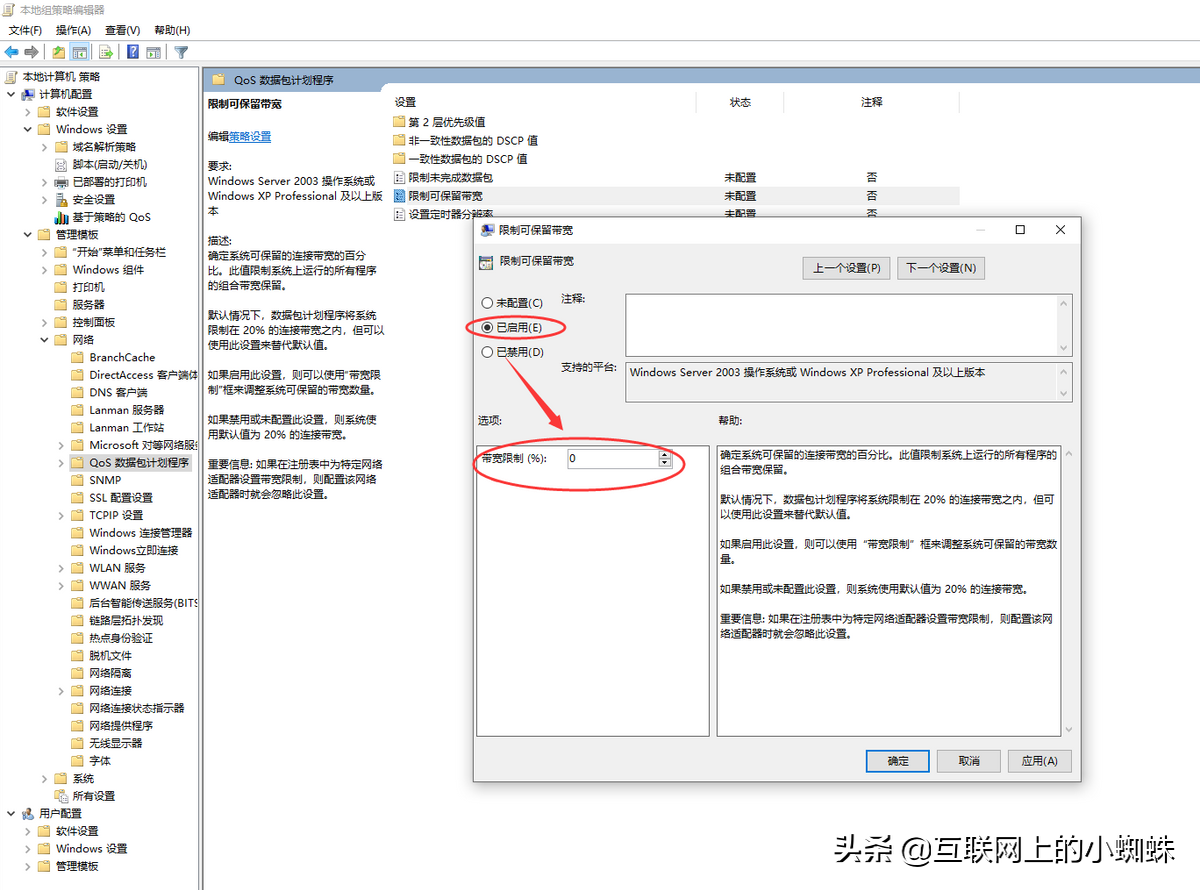Select the 未配置(C) radio button
Screen dimensions: 1200x890
click(487, 302)
